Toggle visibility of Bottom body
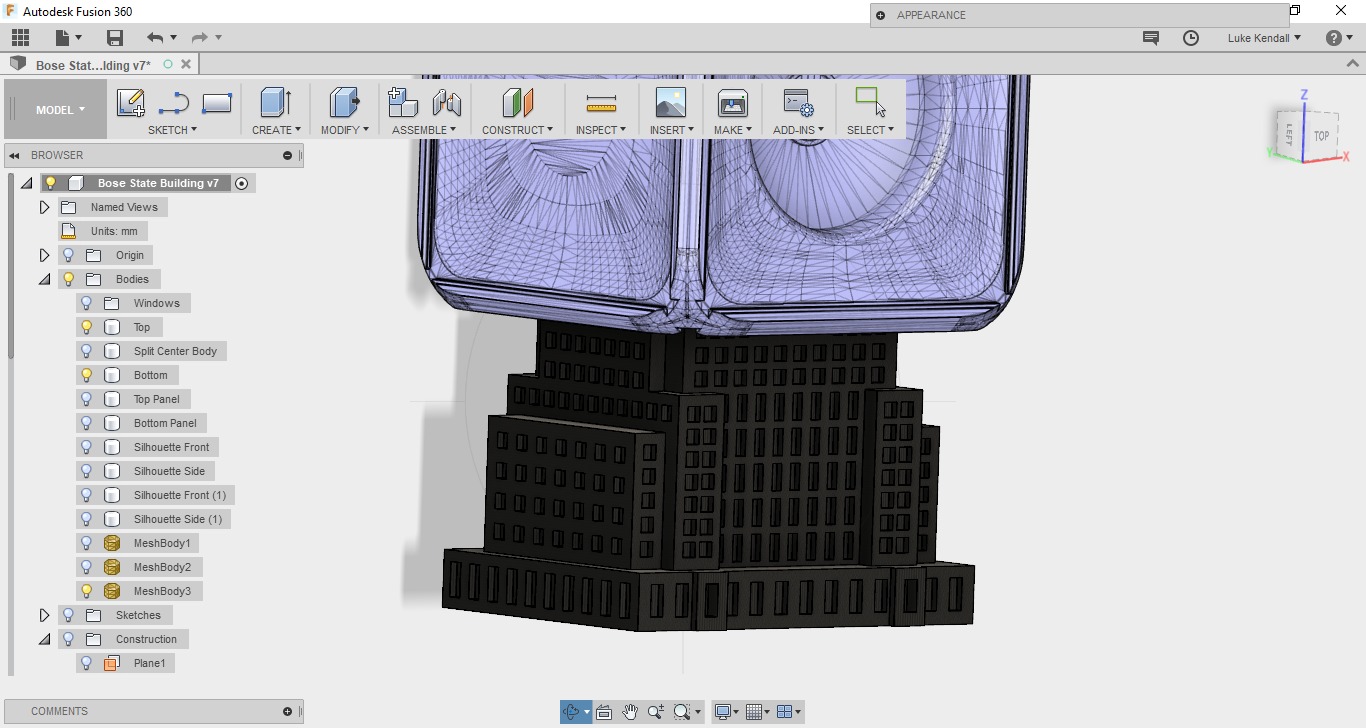 click(87, 375)
